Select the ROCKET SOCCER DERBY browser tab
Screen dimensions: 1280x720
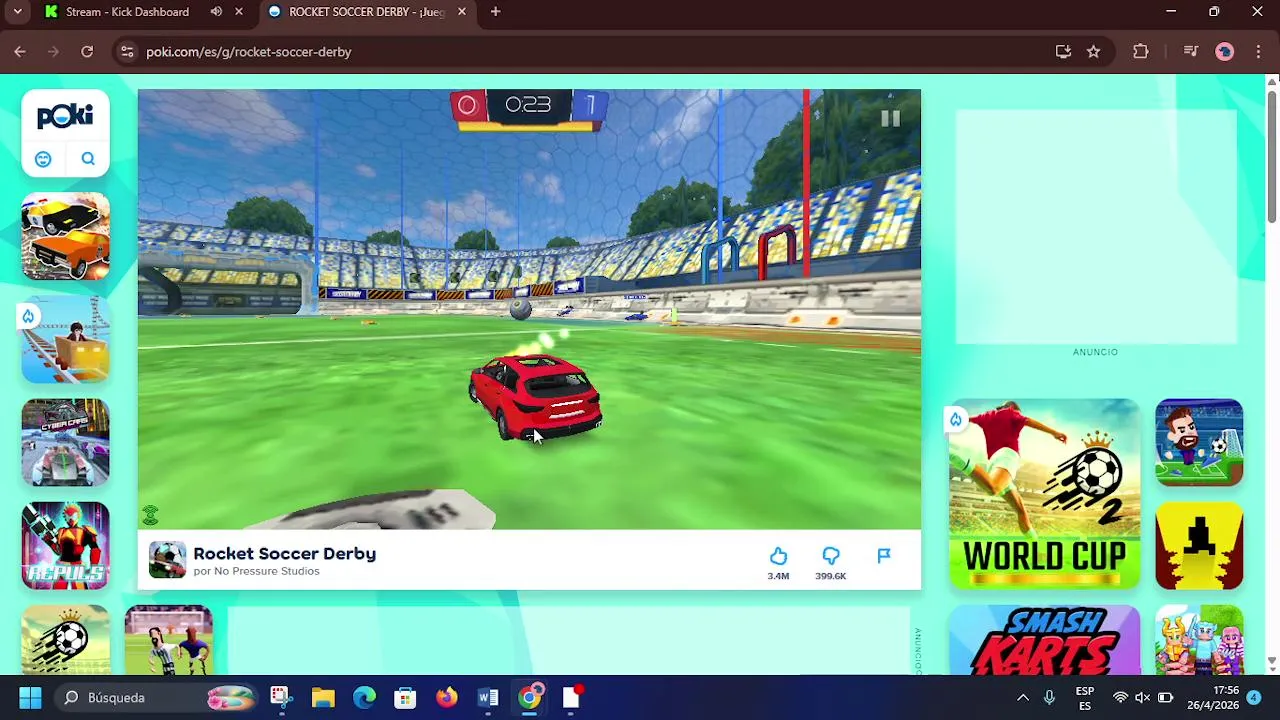(366, 12)
